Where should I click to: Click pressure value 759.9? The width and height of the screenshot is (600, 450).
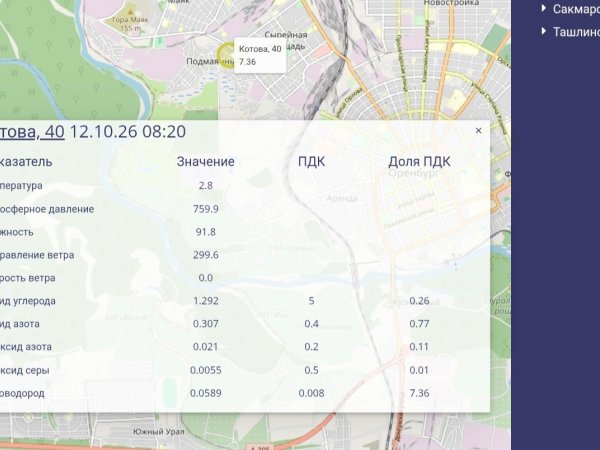[205, 209]
